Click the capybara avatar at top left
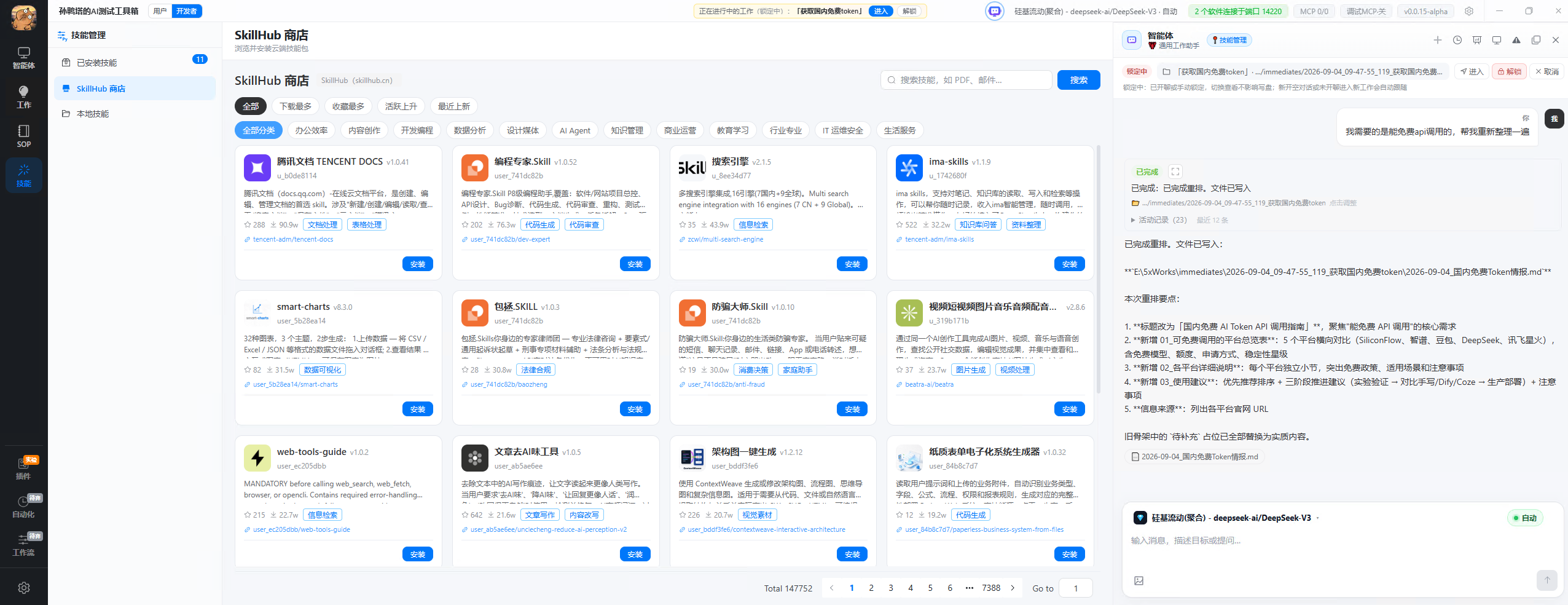1568x605 pixels. coord(23,17)
